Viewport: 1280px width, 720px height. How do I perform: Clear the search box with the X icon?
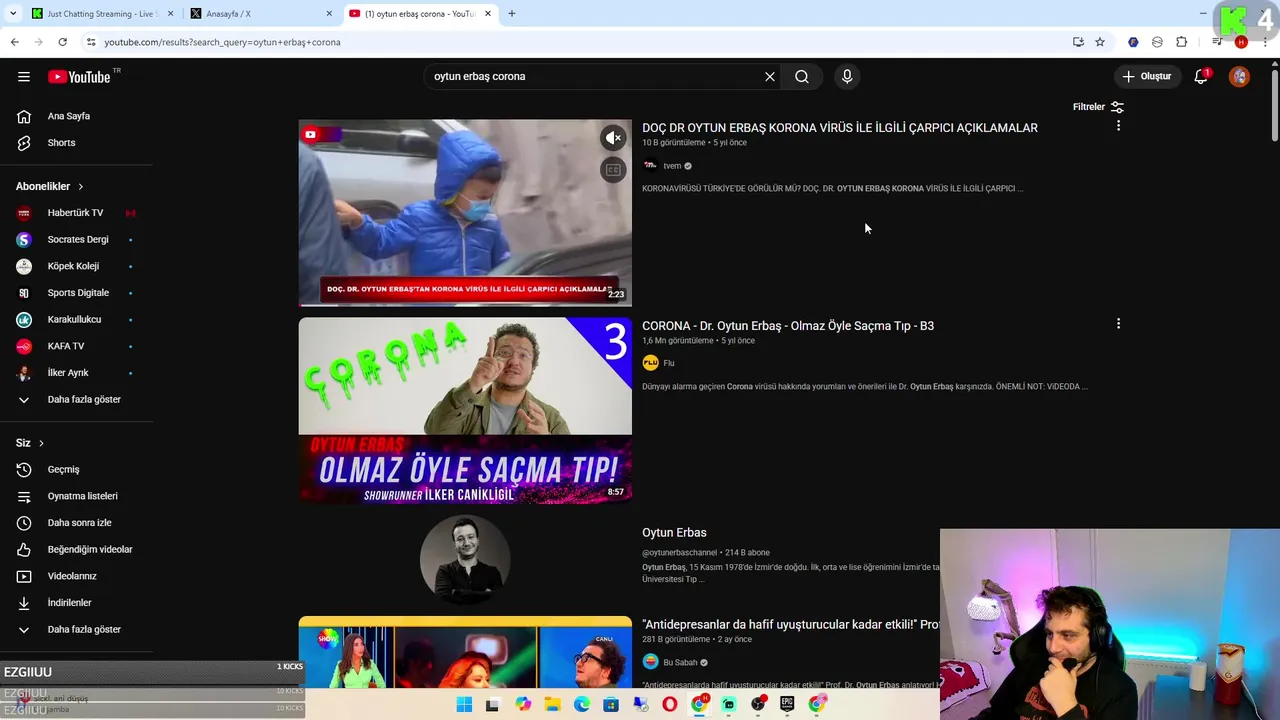click(770, 77)
